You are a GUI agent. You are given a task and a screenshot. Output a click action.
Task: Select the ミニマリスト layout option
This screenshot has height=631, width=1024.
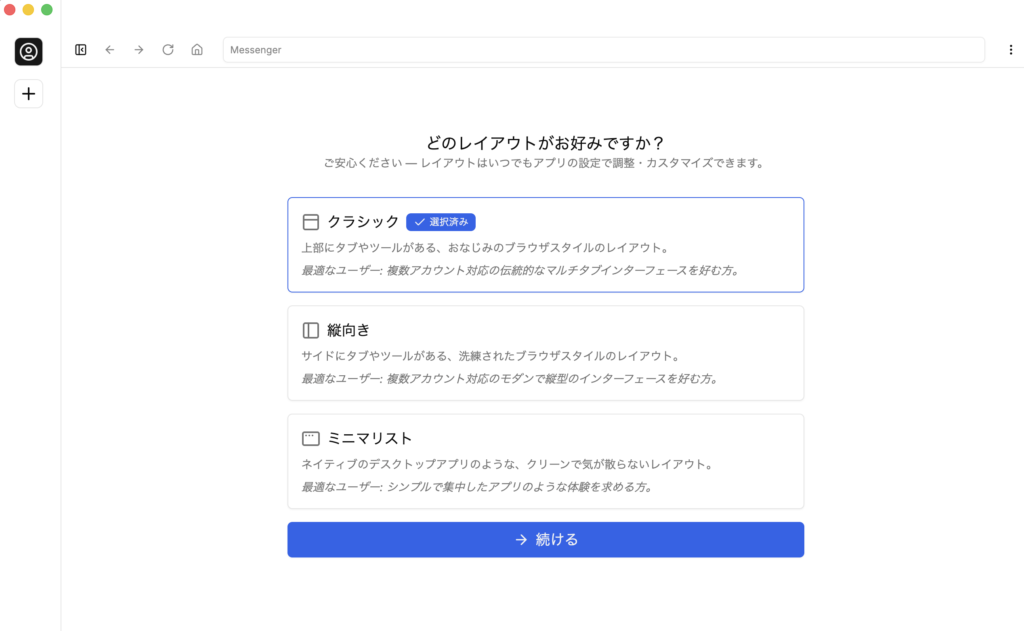pos(545,461)
